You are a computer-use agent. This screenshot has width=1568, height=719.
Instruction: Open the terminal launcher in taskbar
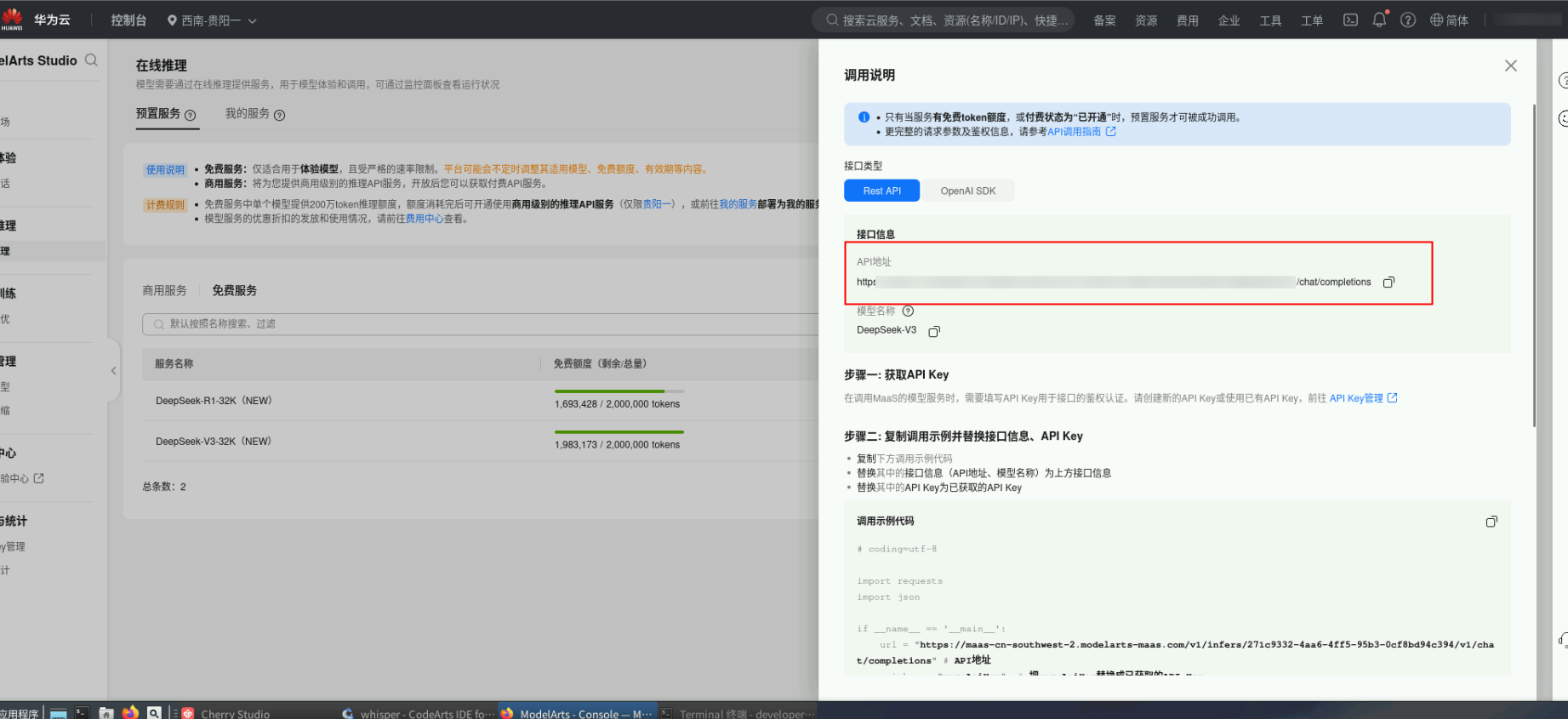point(82,713)
